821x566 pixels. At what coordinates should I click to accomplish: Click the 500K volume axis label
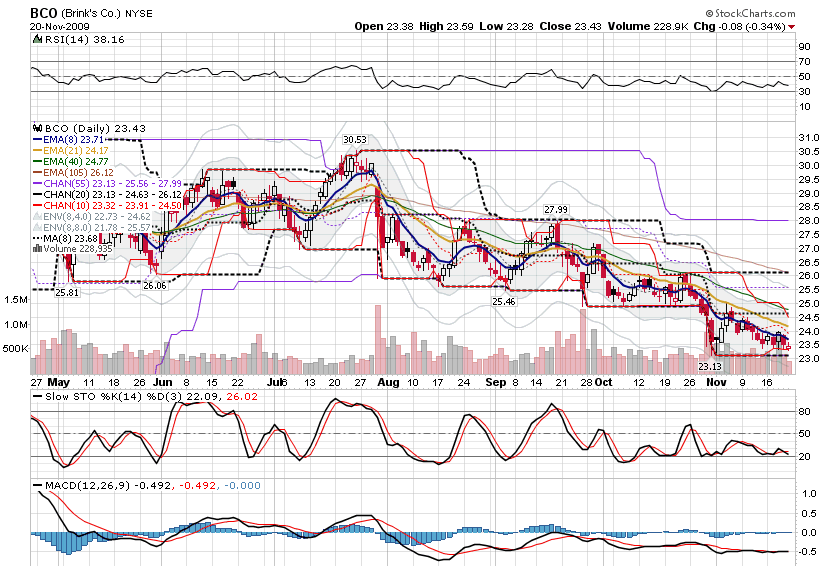click(16, 348)
